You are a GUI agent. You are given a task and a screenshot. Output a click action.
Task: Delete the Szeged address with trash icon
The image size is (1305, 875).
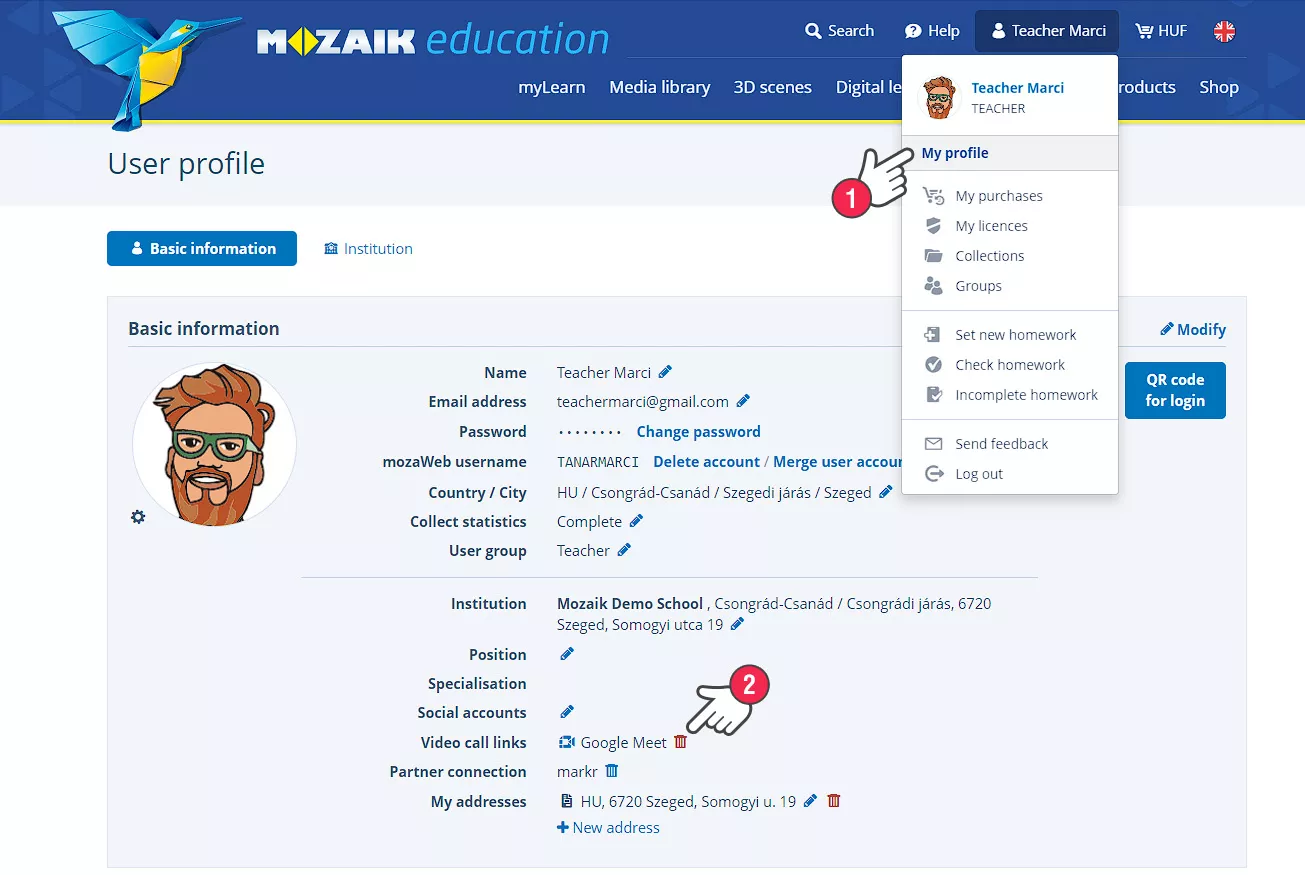coord(834,801)
